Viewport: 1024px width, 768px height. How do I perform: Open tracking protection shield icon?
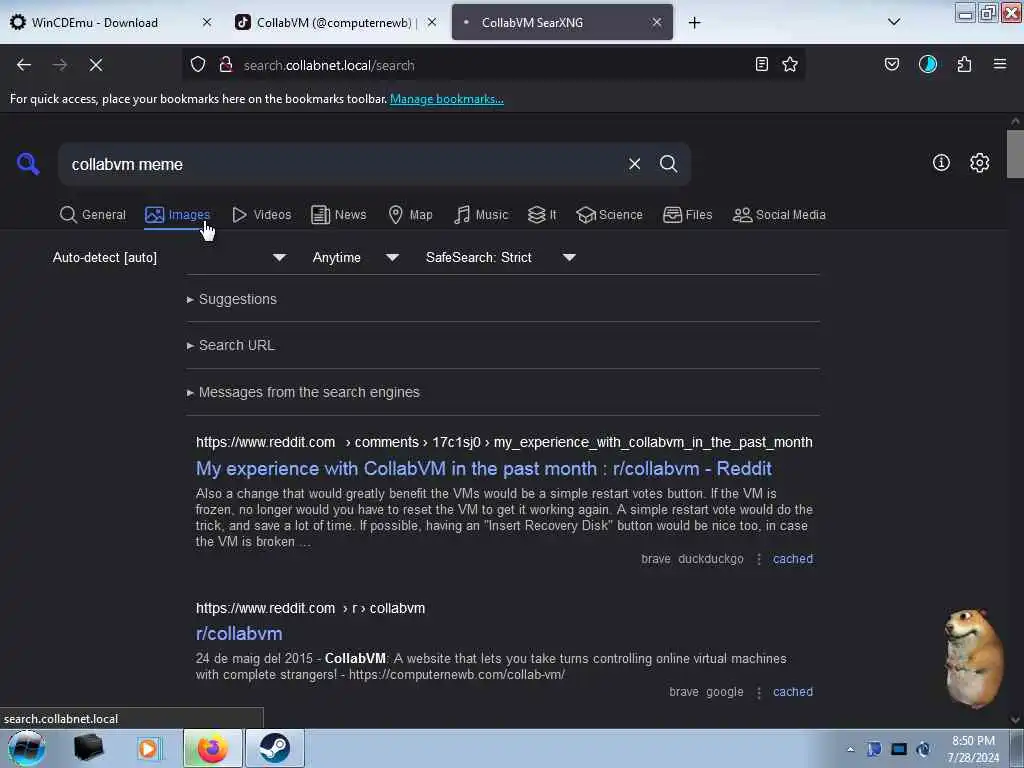198,65
